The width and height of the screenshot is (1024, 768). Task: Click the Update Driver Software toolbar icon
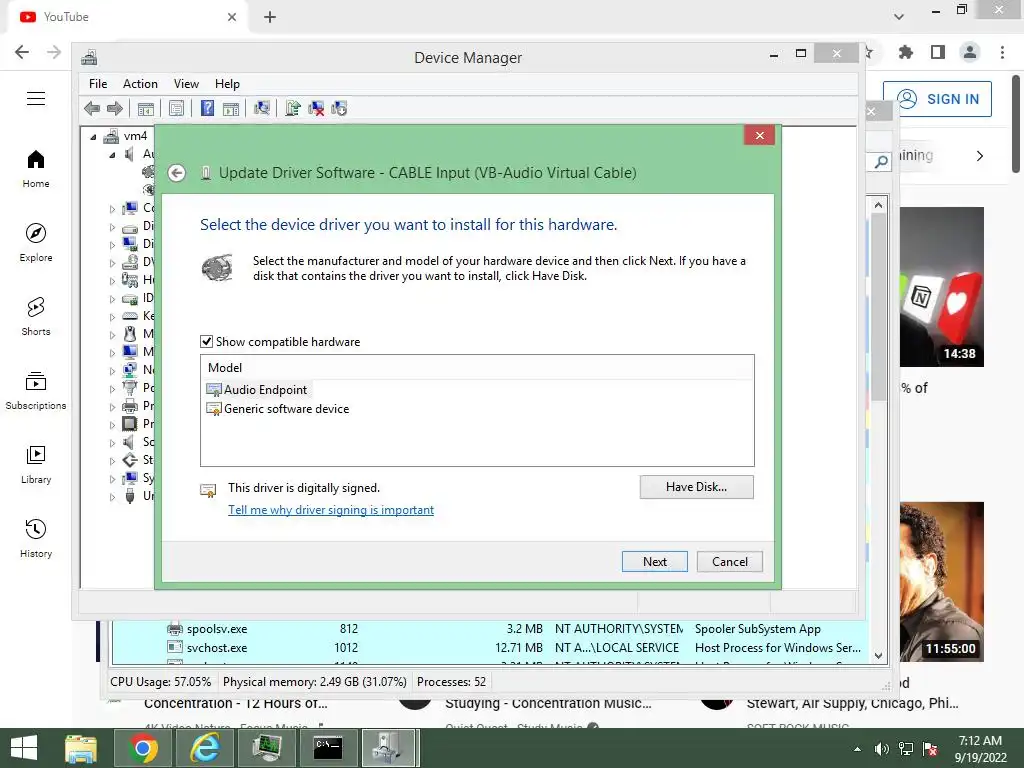(x=293, y=108)
